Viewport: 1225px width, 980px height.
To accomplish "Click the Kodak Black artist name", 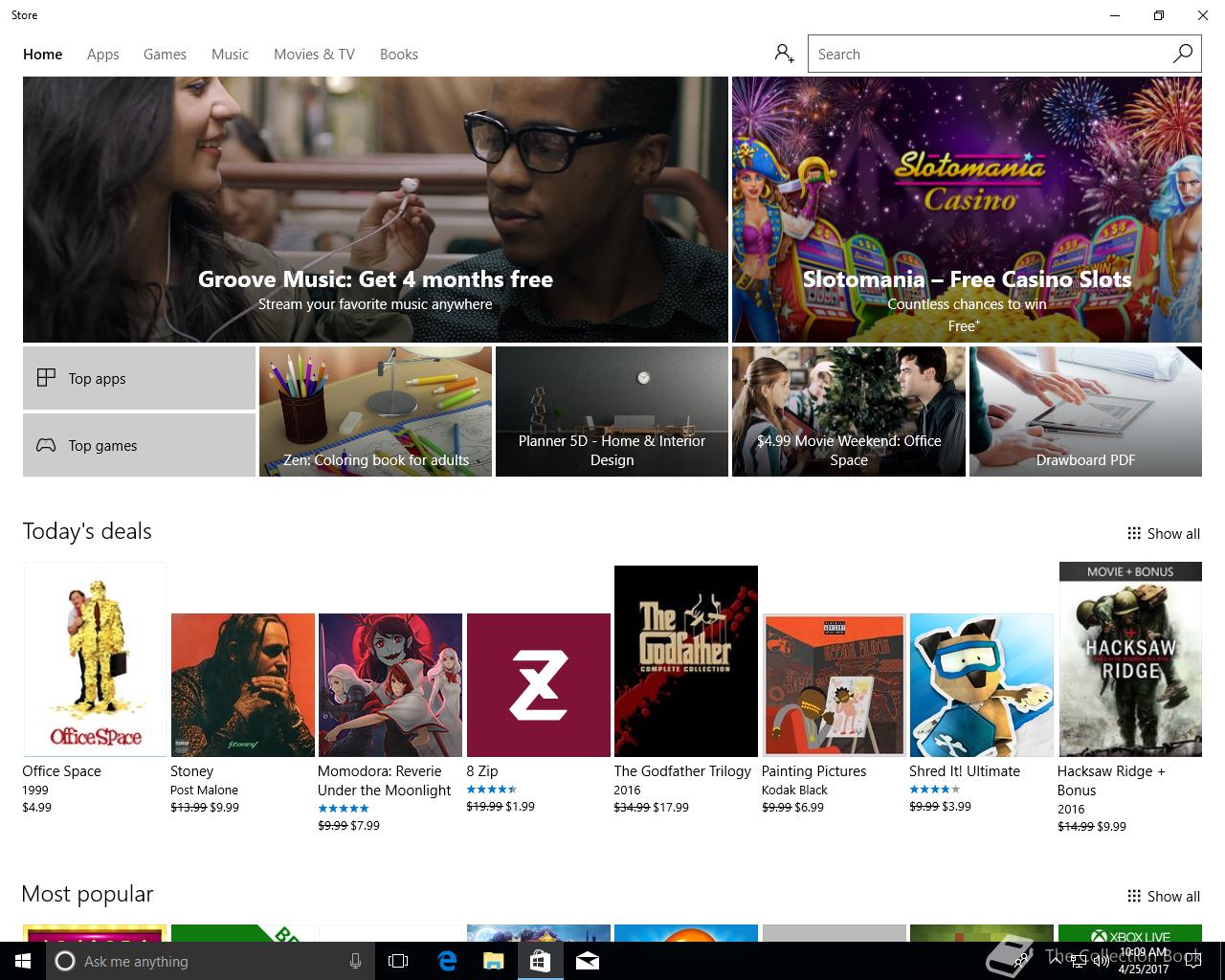I will (x=794, y=790).
